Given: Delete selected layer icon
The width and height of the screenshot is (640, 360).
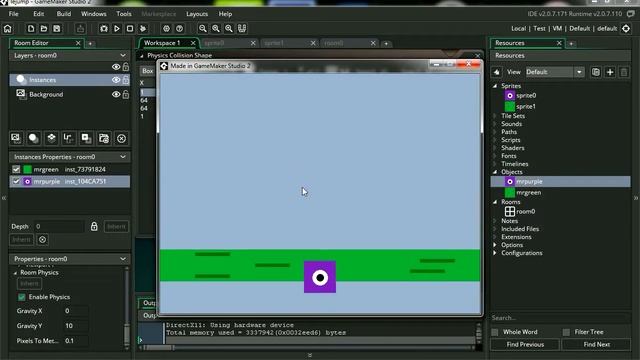Looking at the screenshot, I should pos(121,138).
